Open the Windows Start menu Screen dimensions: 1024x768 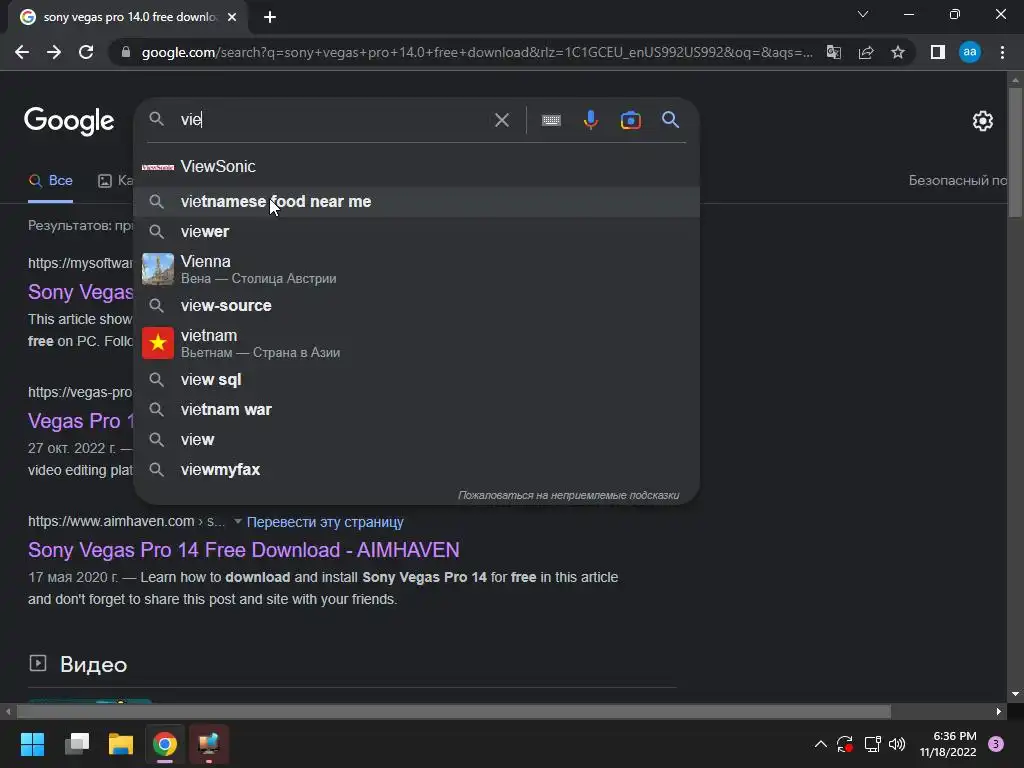coord(32,744)
